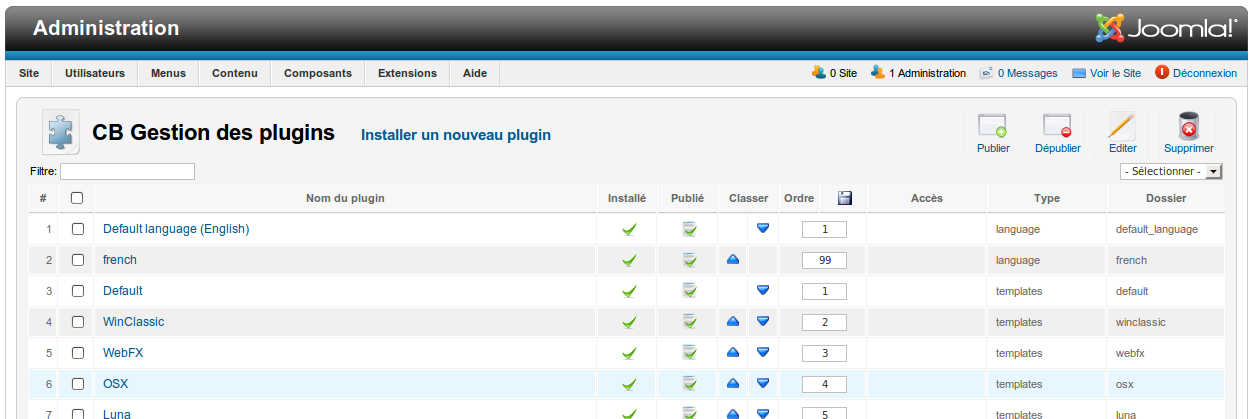The width and height of the screenshot is (1252, 419).
Task: Click the Dépublier toolbar icon
Action: coord(1057,126)
